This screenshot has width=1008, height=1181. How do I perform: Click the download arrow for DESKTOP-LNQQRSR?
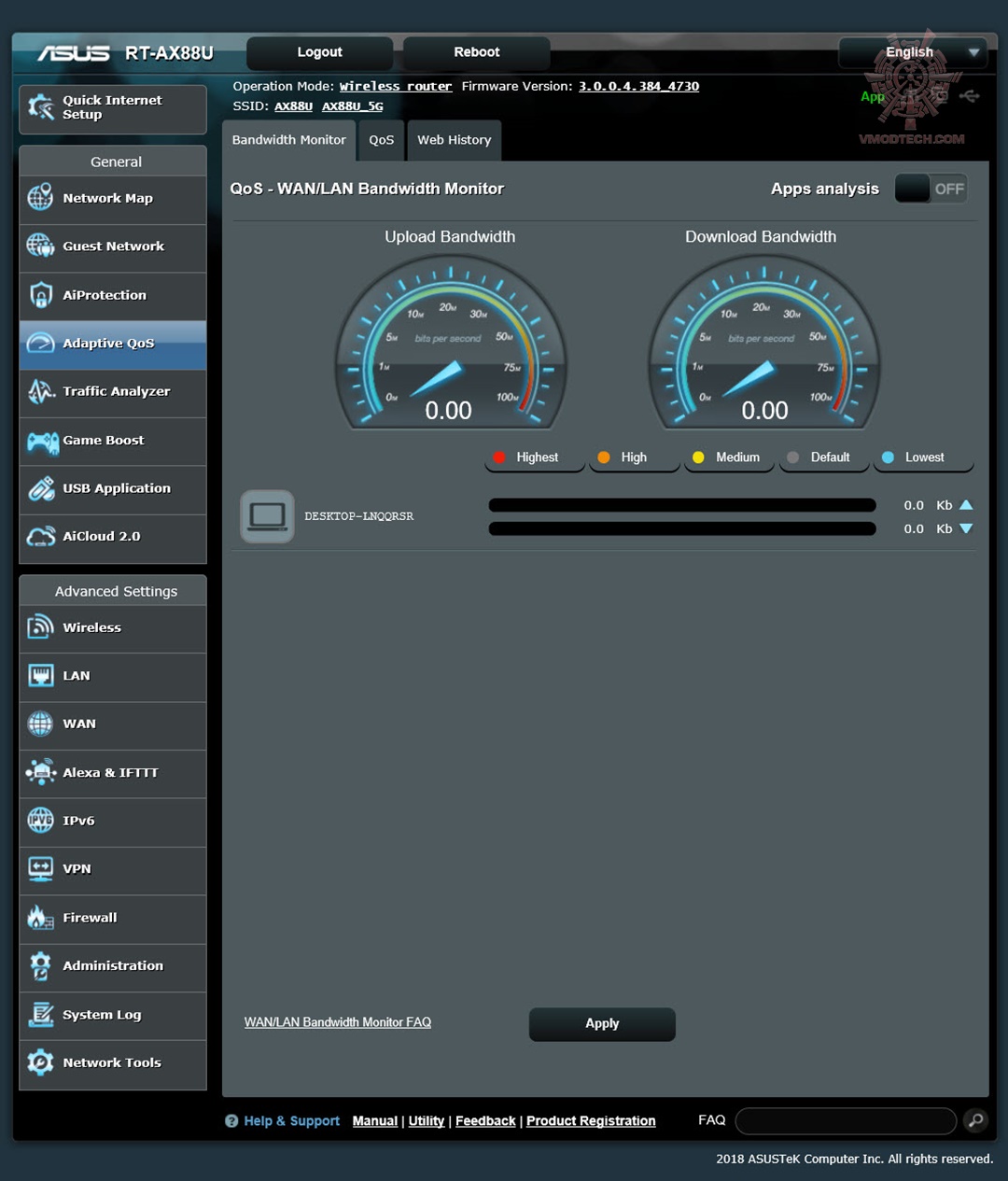click(966, 528)
